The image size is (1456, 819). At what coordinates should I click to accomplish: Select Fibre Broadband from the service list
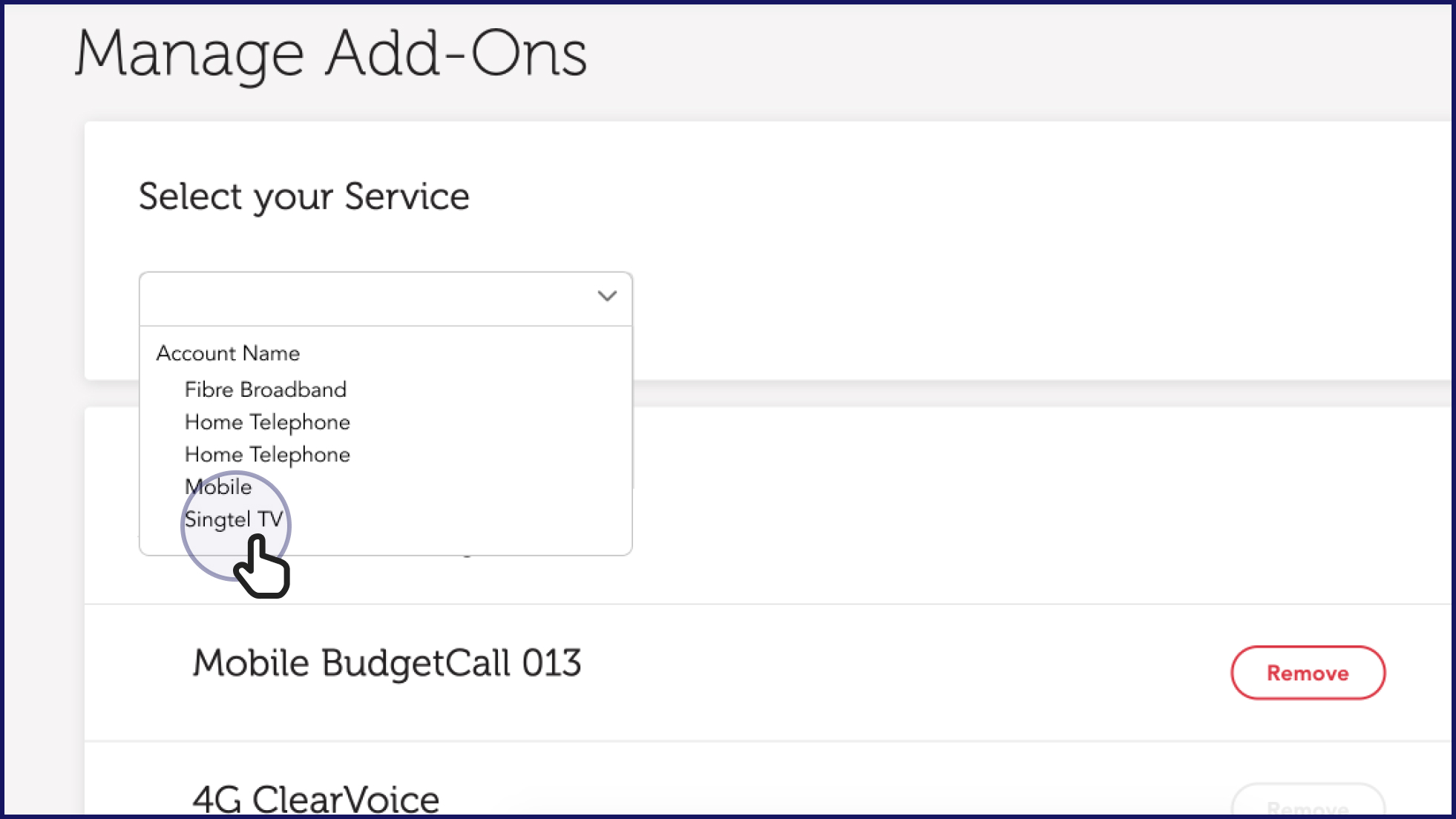pos(265,389)
